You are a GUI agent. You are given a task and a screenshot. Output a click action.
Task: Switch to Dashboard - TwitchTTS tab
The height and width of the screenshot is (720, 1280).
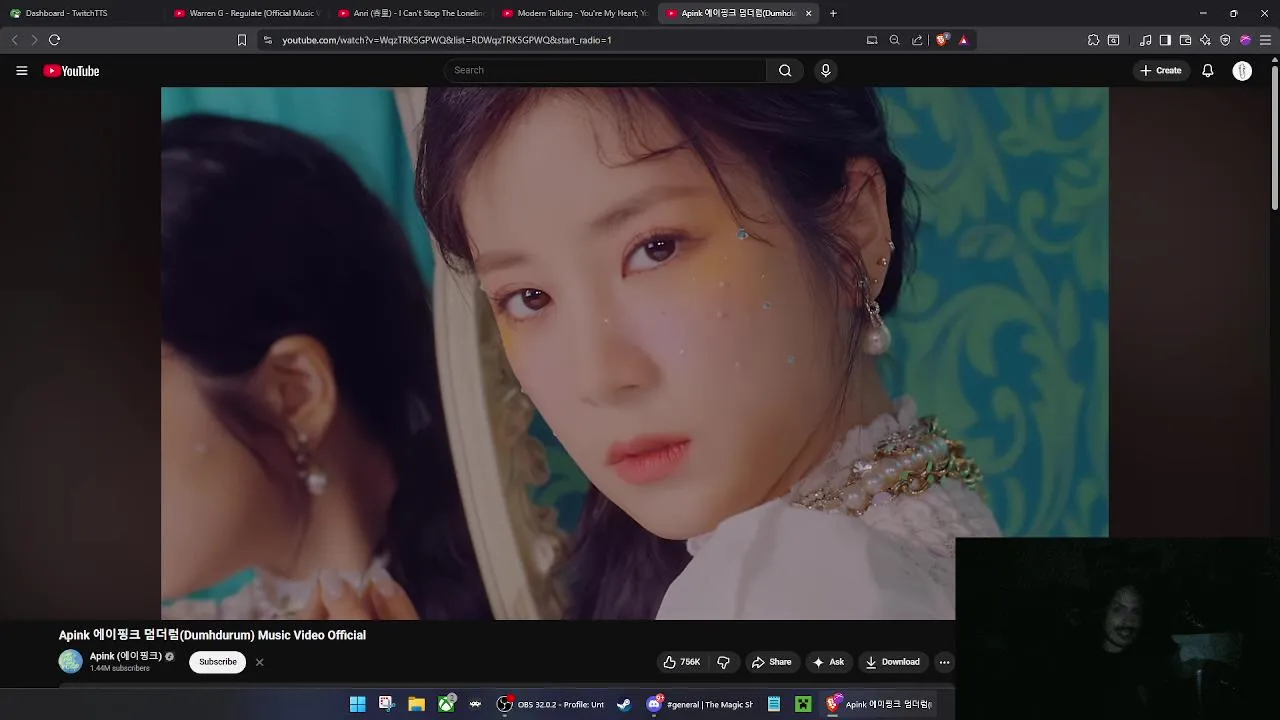pos(82,13)
